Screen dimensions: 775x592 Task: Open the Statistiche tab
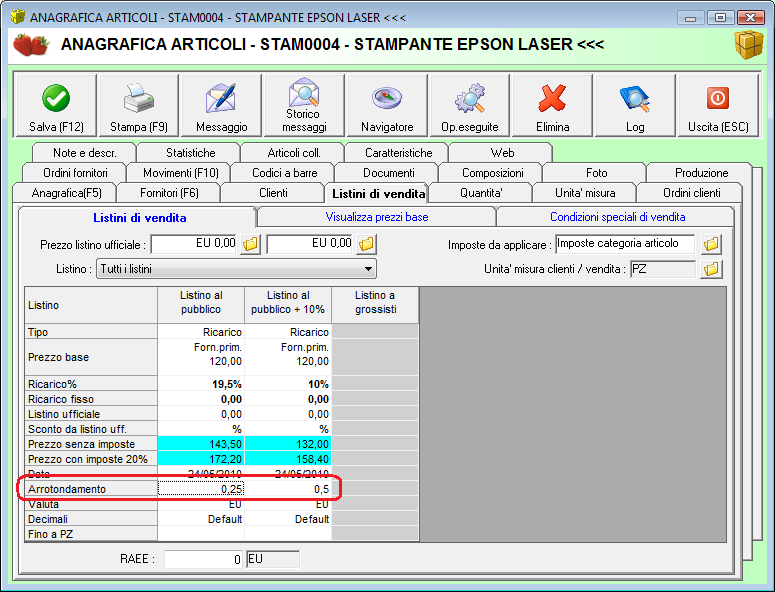coord(190,153)
